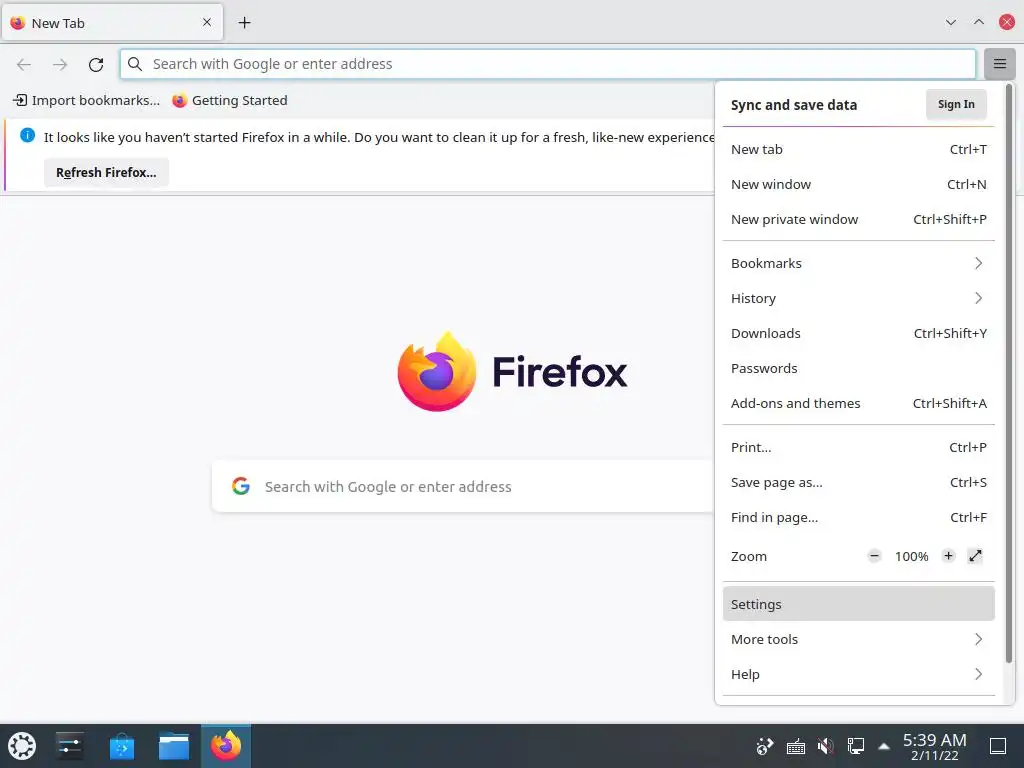Open a new tab with plus icon
Image resolution: width=1024 pixels, height=768 pixels.
point(244,23)
